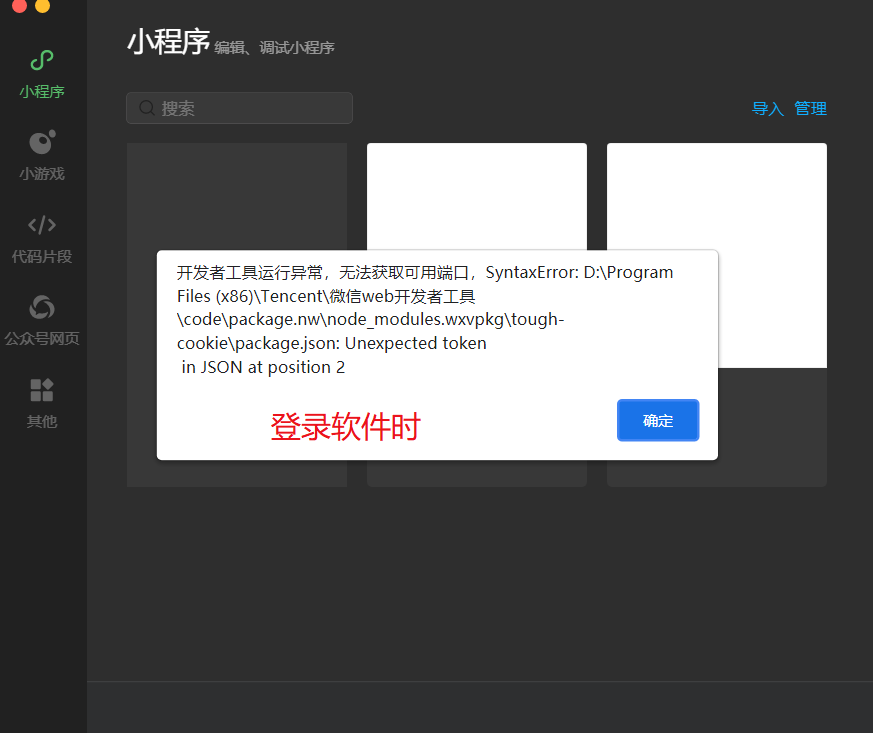This screenshot has width=873, height=733.
Task: Click the 确定 button in error dialog
Action: 658,420
